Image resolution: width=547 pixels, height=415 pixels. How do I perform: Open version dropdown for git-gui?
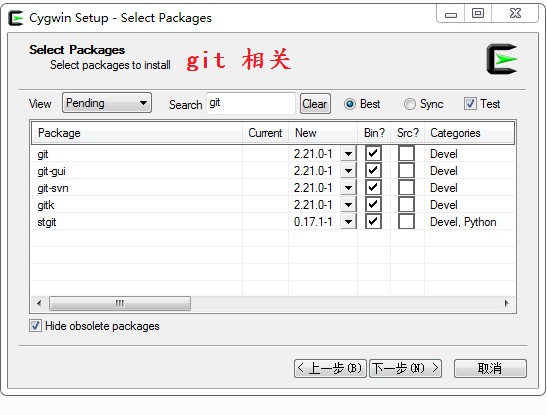click(x=348, y=171)
